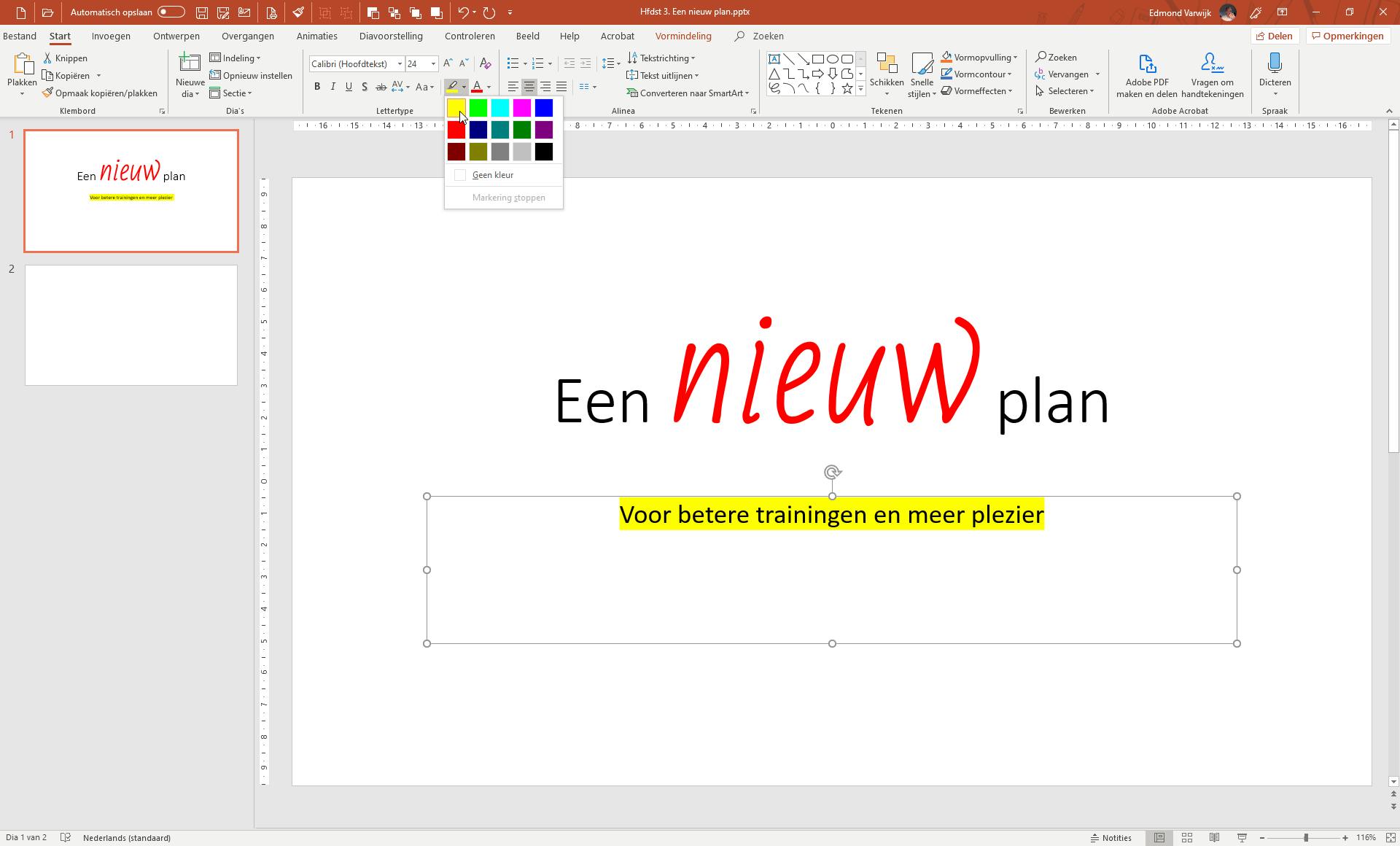The image size is (1400, 846).
Task: Click the Opmerkingen button
Action: (x=1347, y=36)
